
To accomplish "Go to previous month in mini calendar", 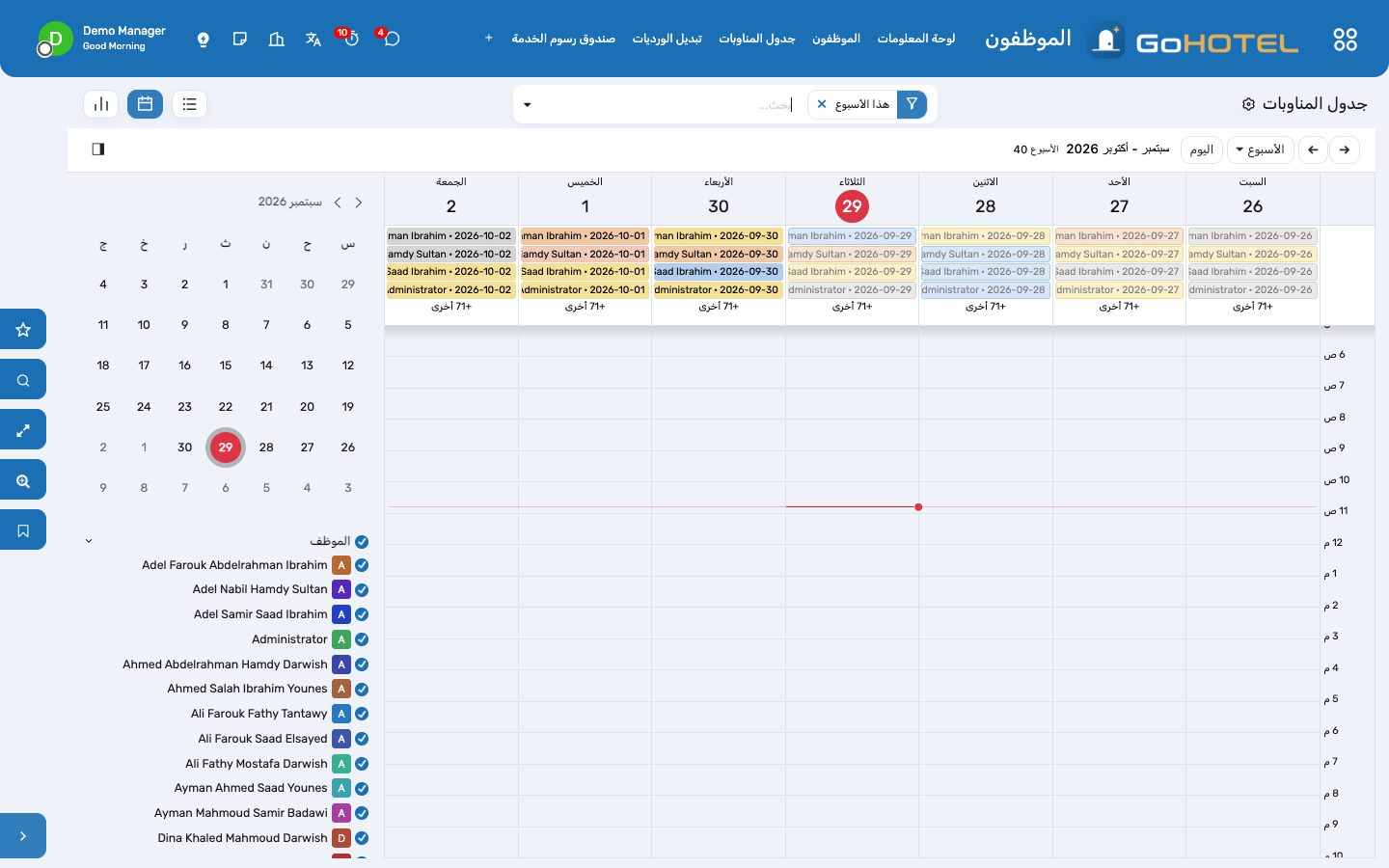I will [x=338, y=203].
